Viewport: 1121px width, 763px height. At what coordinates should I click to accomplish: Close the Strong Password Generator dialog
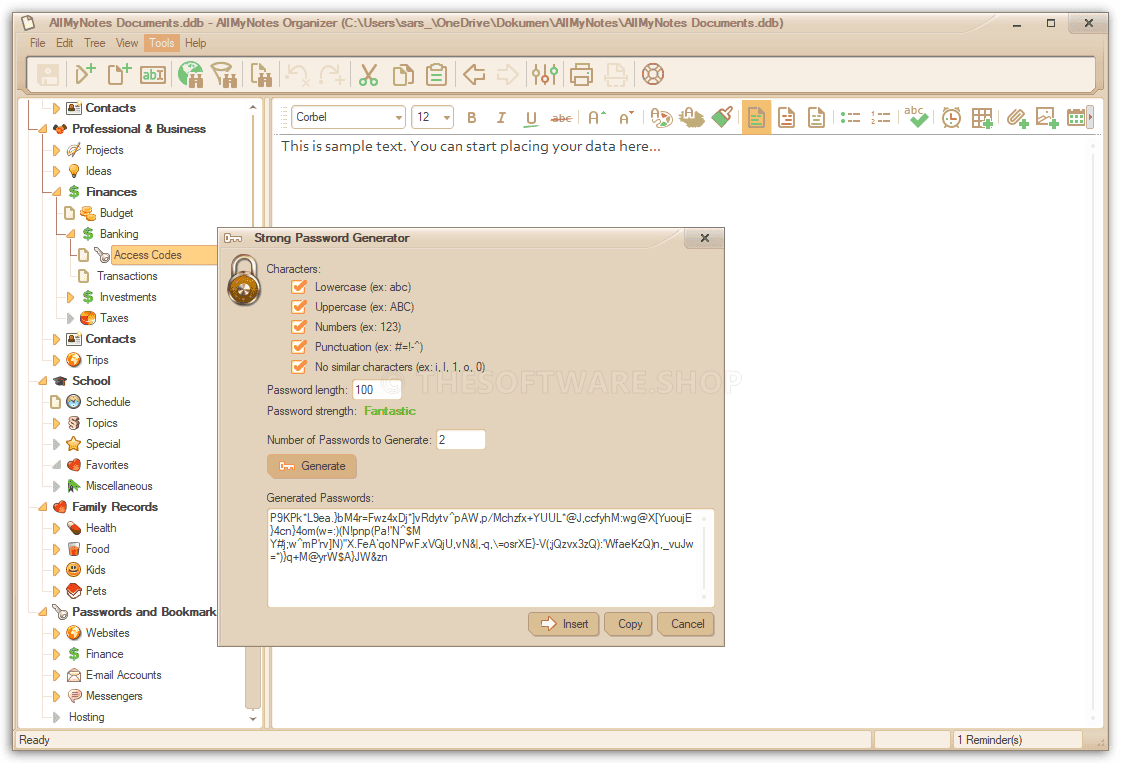pyautogui.click(x=705, y=238)
